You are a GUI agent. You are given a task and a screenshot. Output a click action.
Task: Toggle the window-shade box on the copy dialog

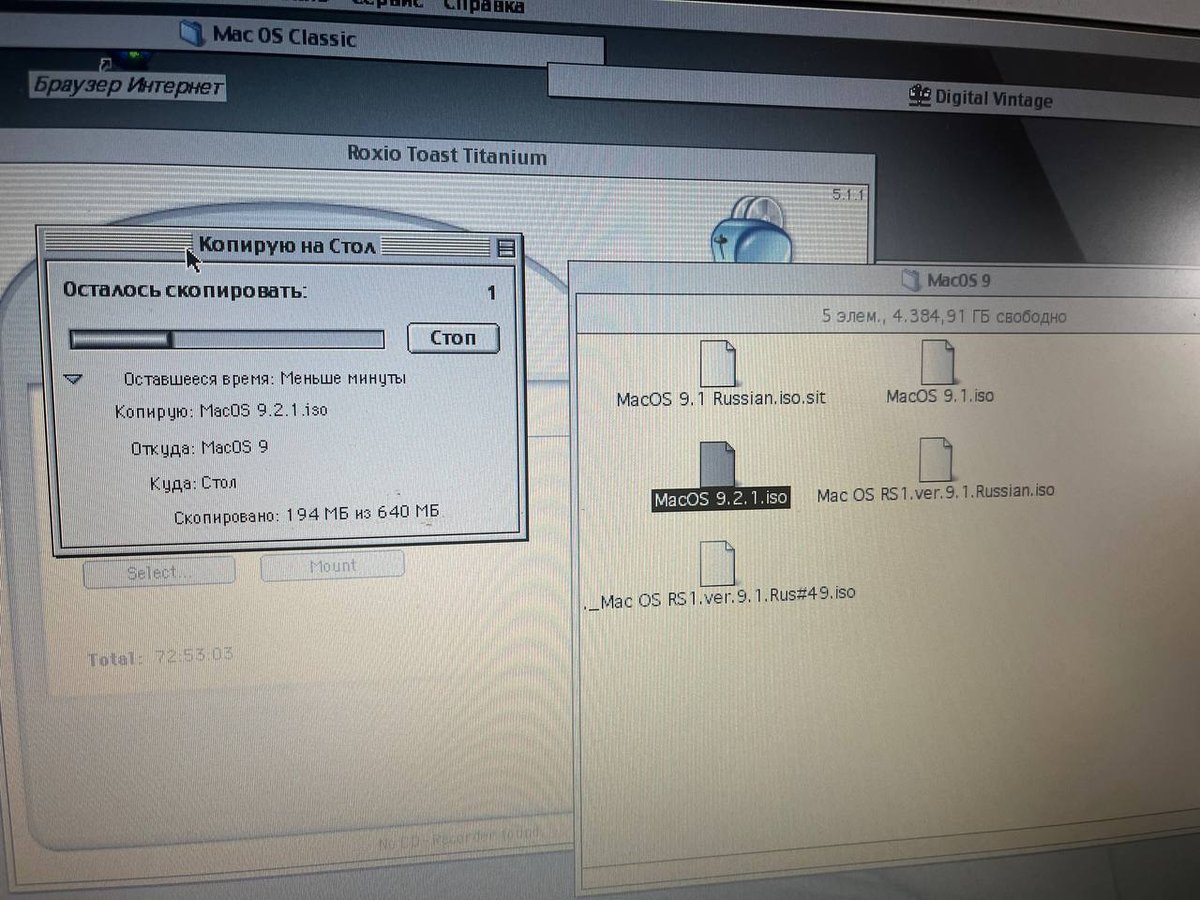507,247
